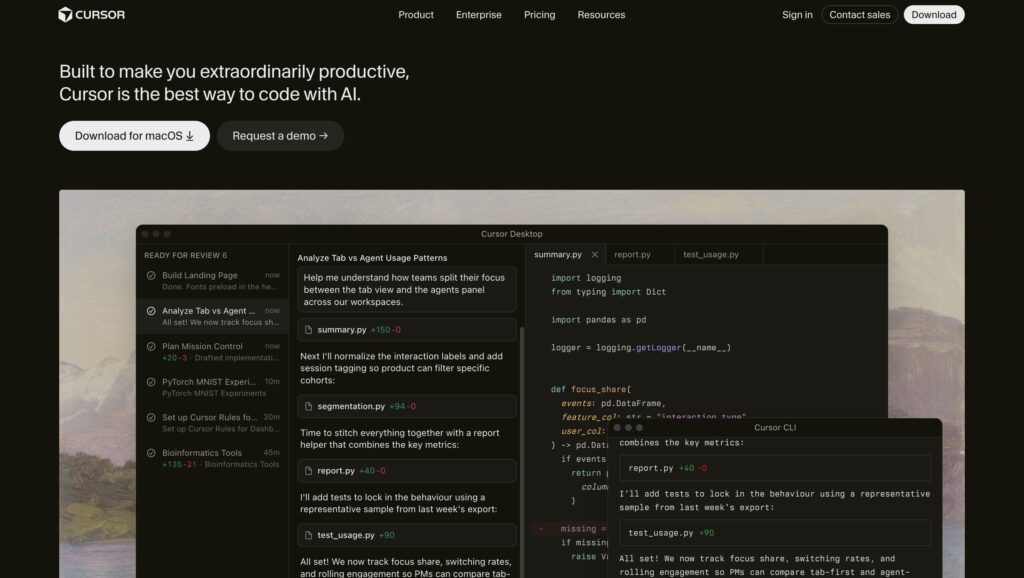Click the file icon next to segmentation.py

point(308,406)
